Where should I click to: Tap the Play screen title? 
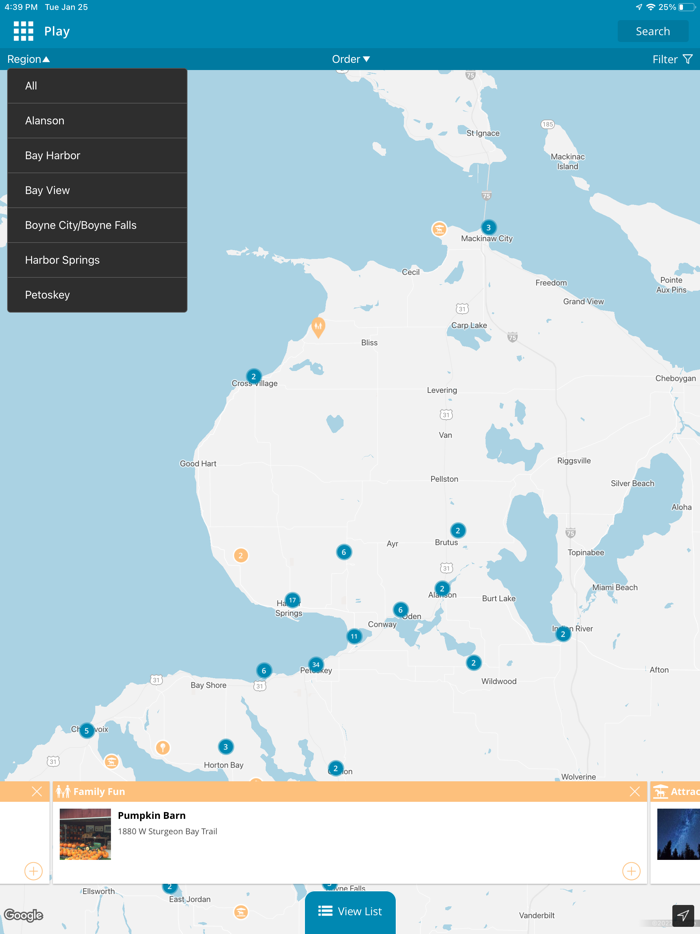pyautogui.click(x=57, y=31)
